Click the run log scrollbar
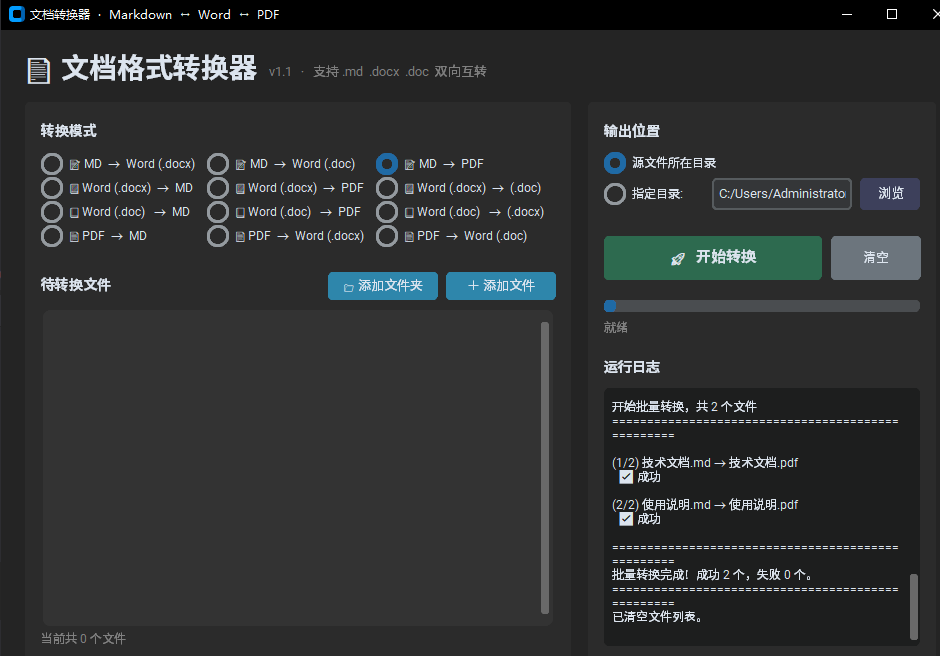This screenshot has width=940, height=656. coord(914,607)
